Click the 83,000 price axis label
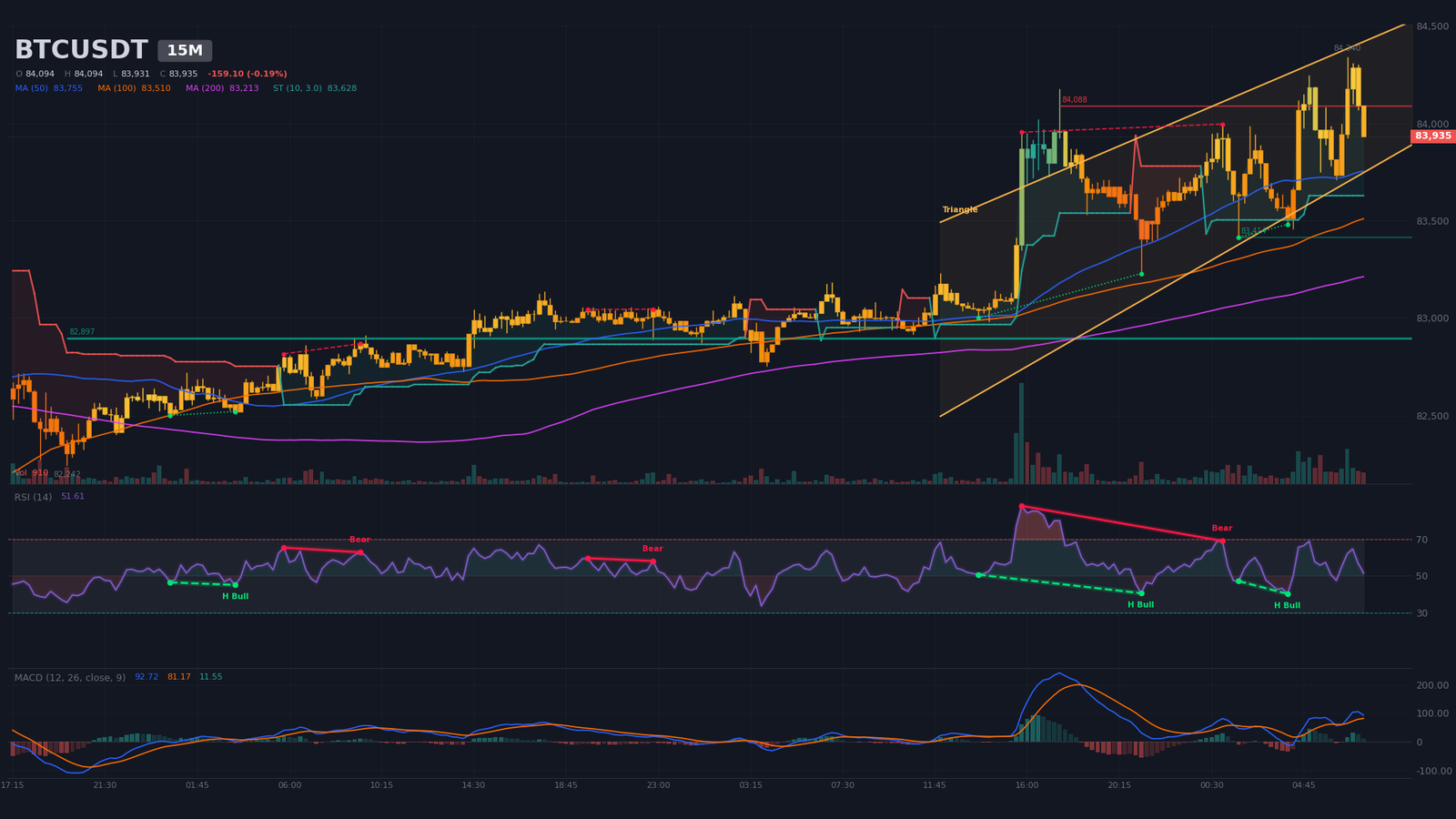This screenshot has width=1456, height=819. pyautogui.click(x=1432, y=318)
